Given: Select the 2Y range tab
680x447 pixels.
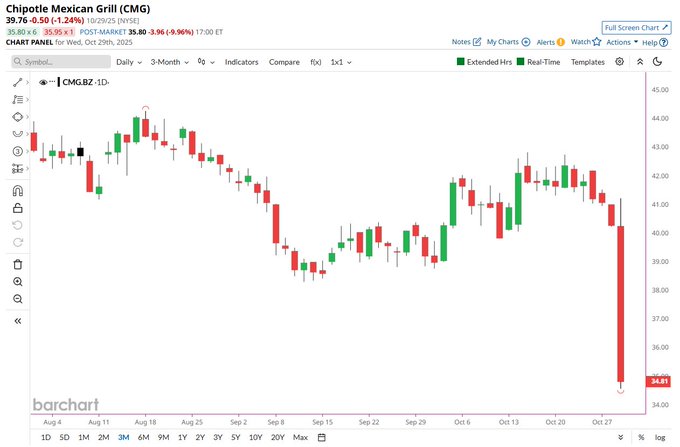Looking at the screenshot, I should 200,437.
